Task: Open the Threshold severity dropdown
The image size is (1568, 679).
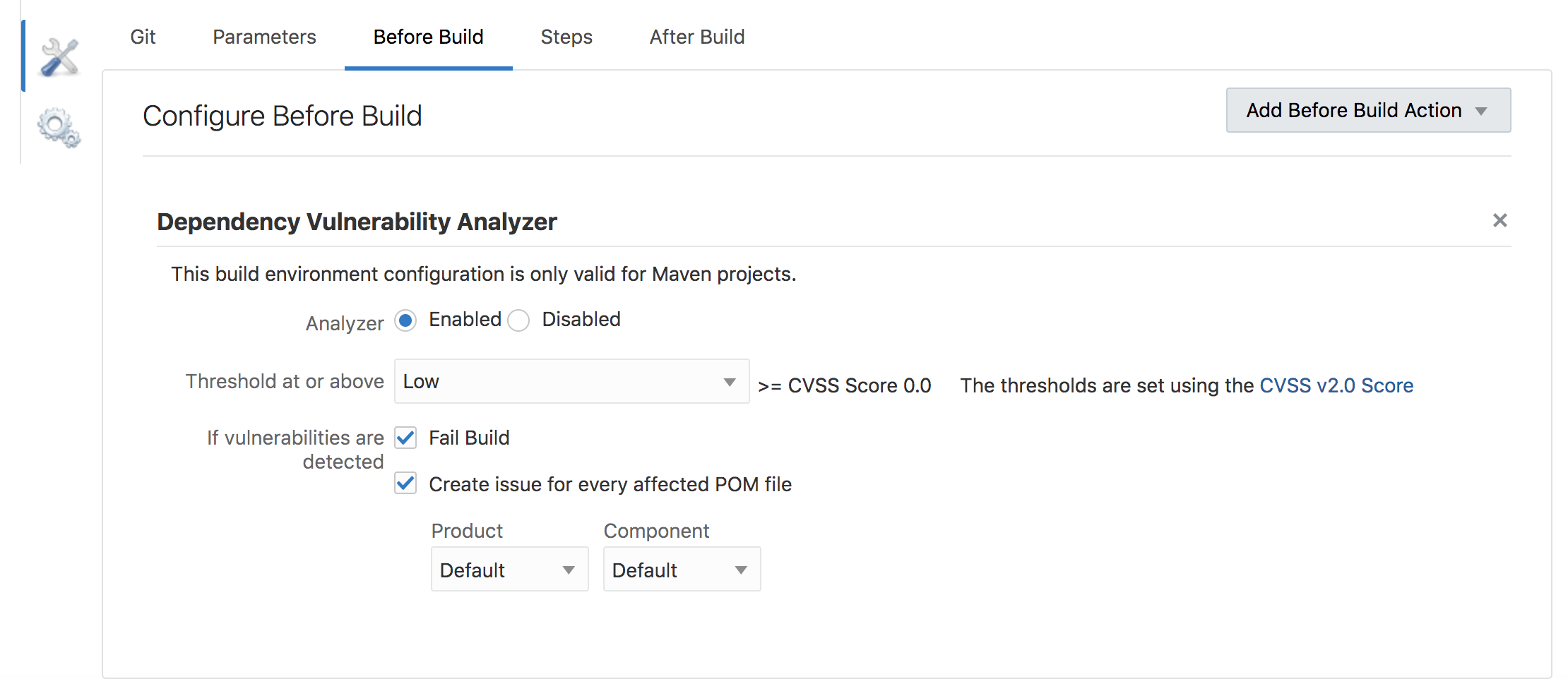Action: tap(729, 381)
